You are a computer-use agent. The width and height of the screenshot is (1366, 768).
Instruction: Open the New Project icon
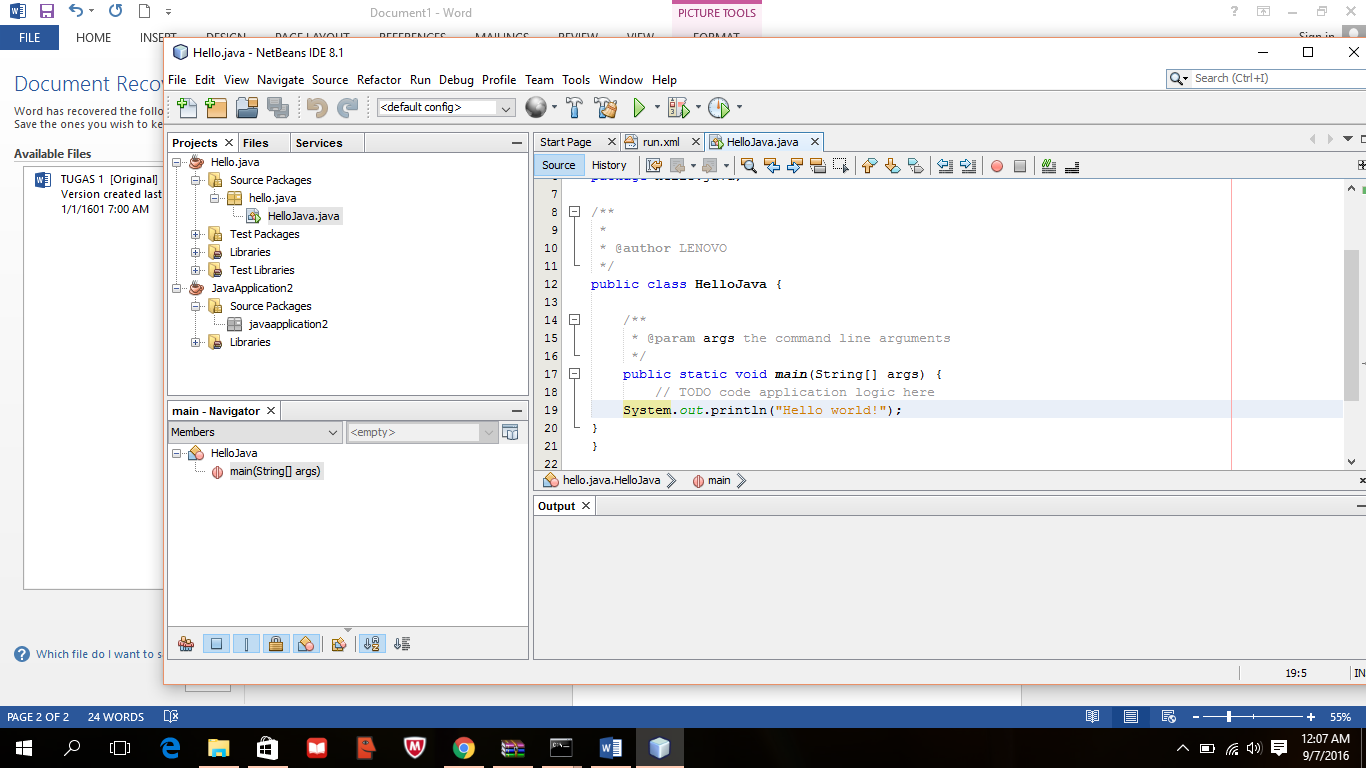tap(215, 107)
